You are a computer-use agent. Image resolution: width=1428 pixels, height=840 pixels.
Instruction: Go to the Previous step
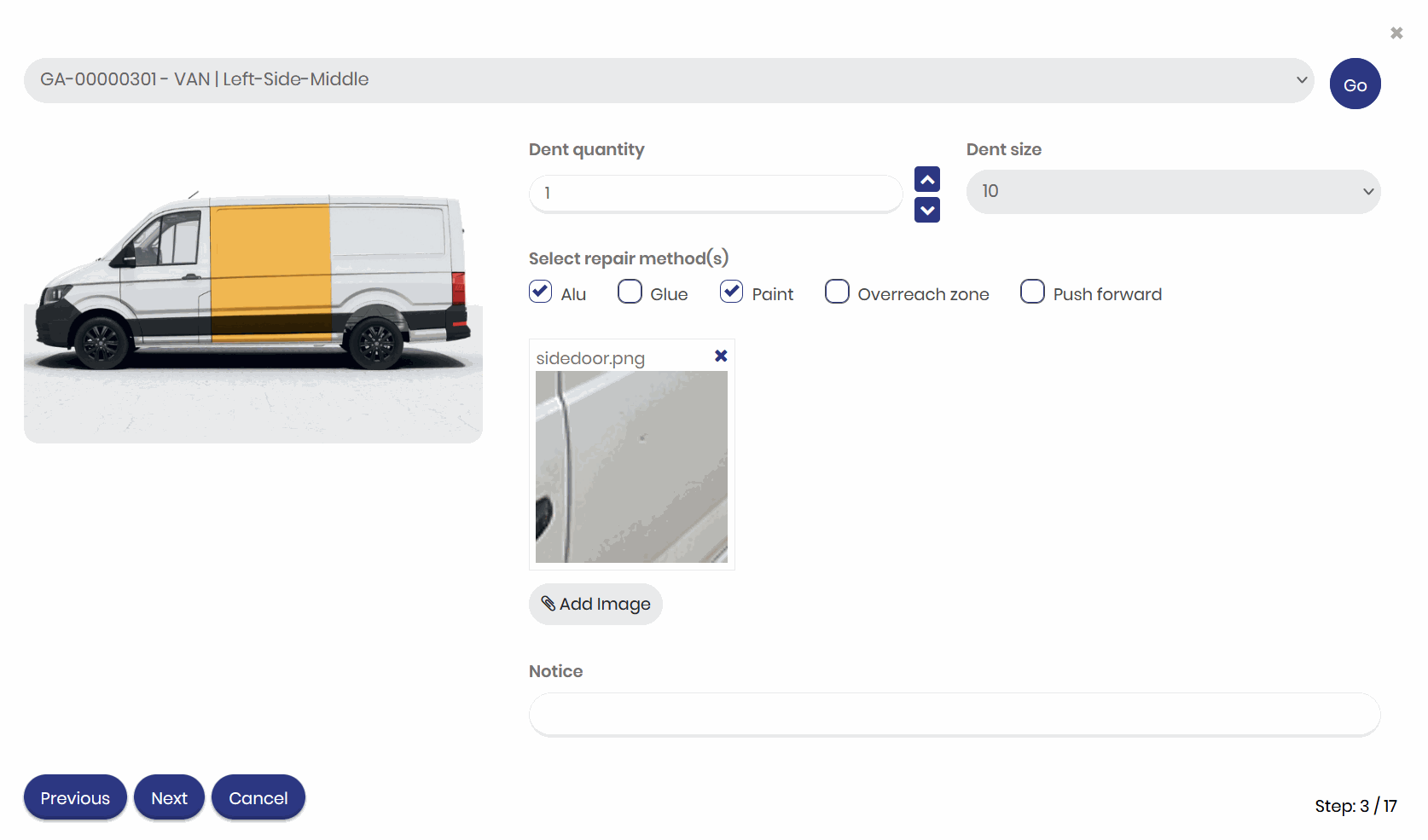tap(75, 797)
